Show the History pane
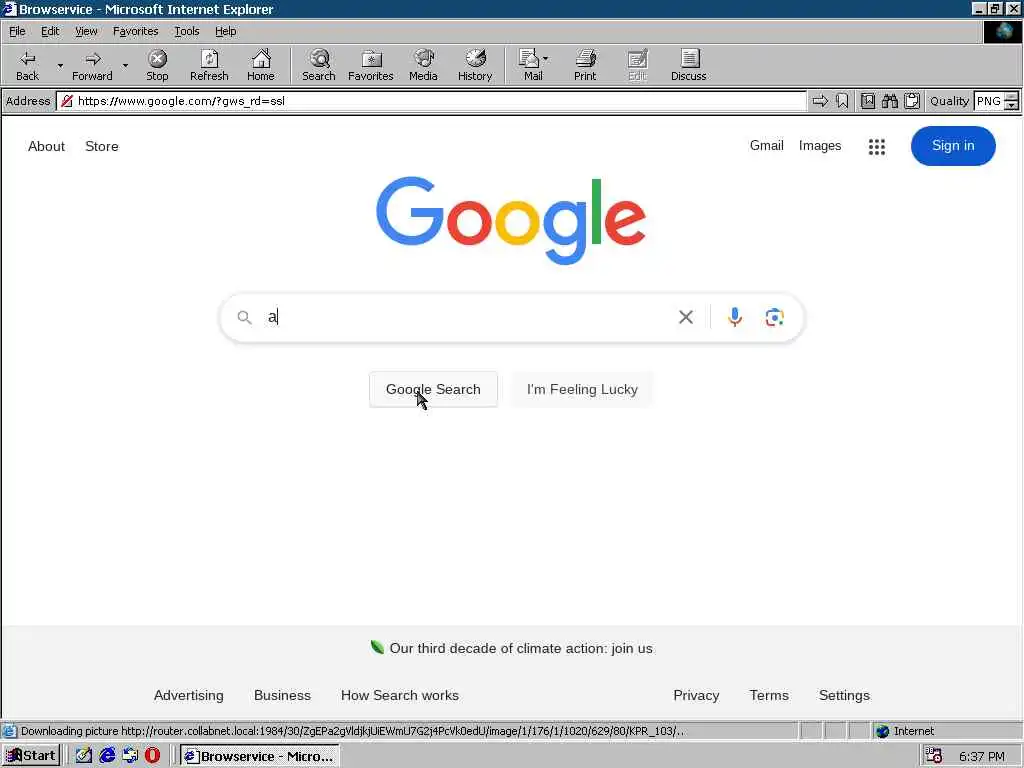1024x768 pixels. [475, 65]
